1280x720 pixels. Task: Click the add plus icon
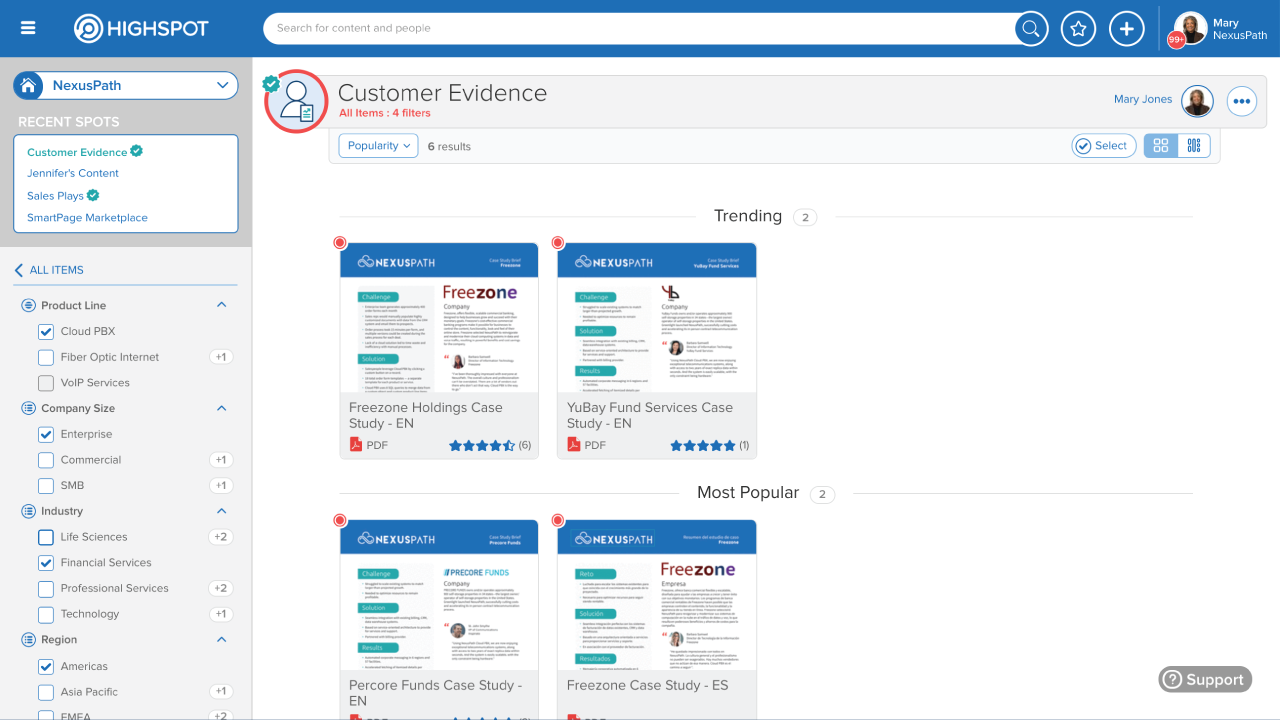1126,28
